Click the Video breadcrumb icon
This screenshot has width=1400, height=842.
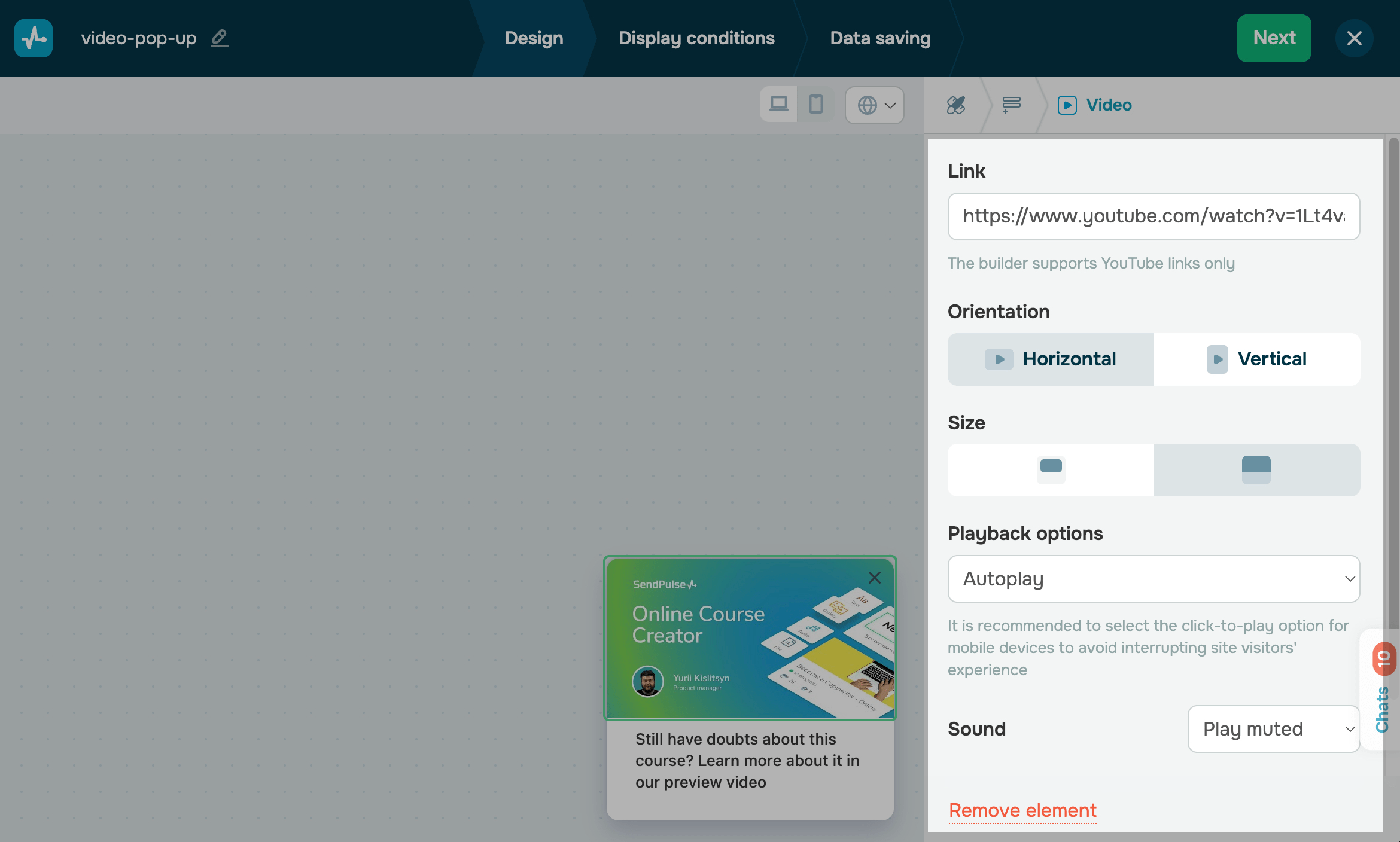1067,105
